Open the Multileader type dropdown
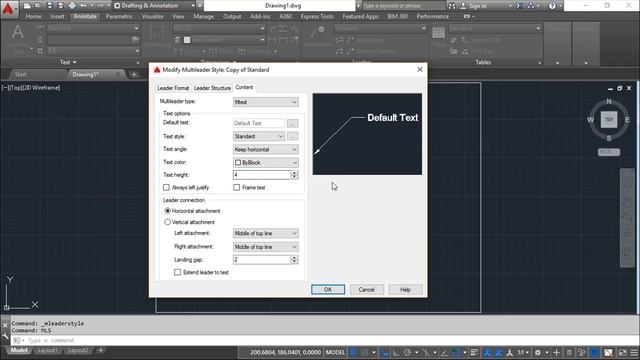640x360 pixels. coord(265,102)
